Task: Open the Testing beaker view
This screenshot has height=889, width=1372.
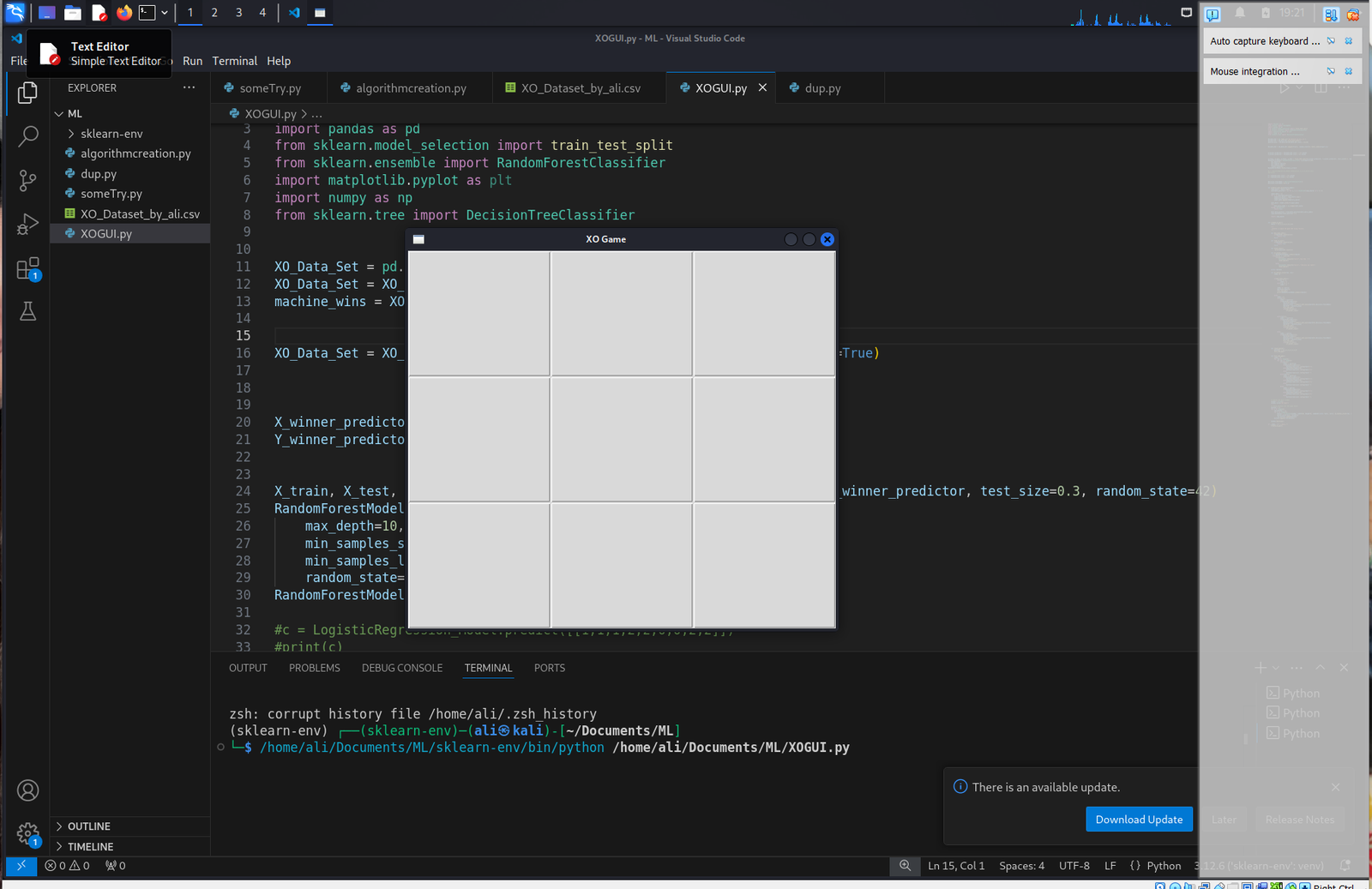Action: (x=28, y=311)
